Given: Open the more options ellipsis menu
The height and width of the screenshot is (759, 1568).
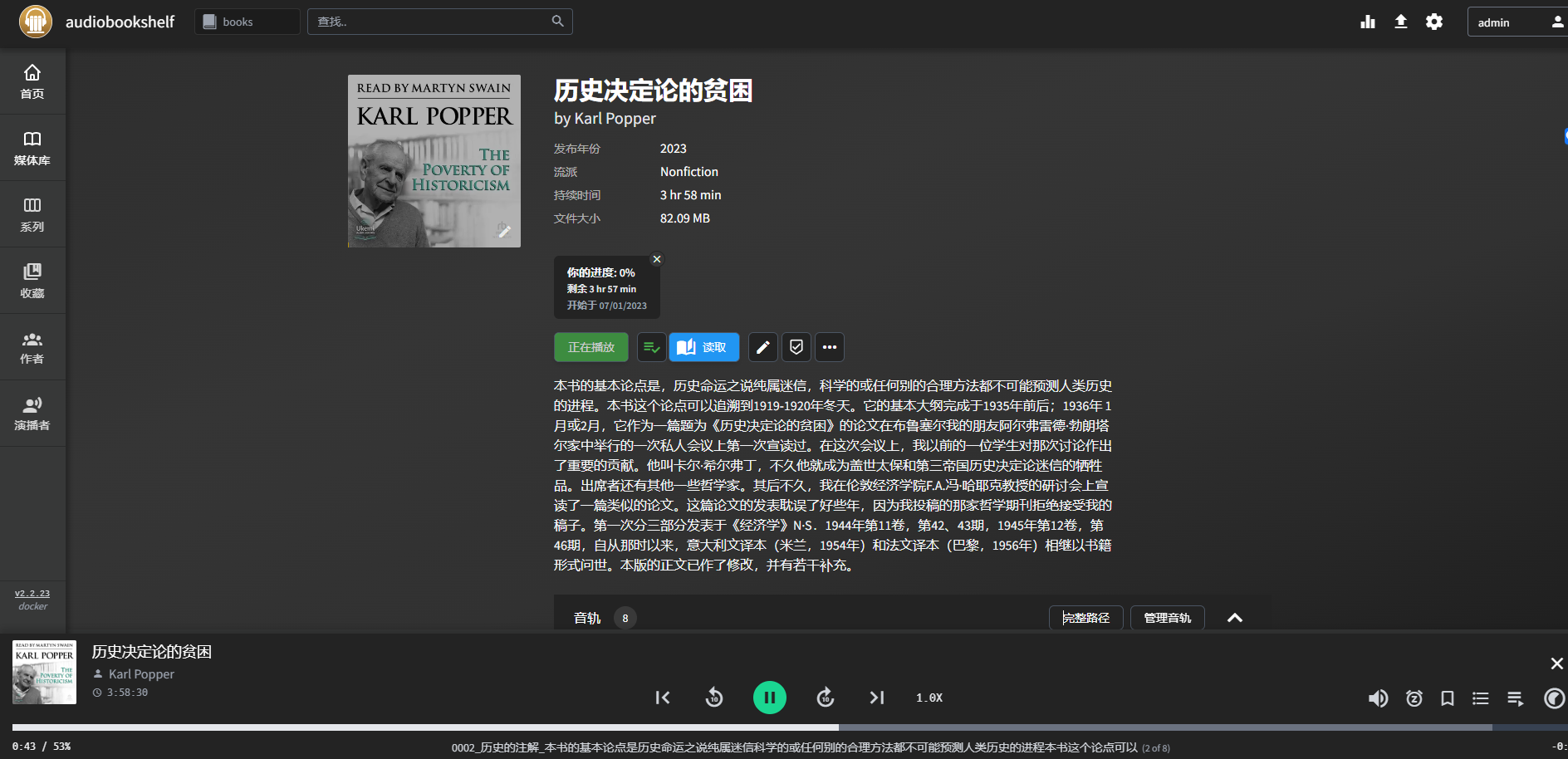Looking at the screenshot, I should click(830, 347).
